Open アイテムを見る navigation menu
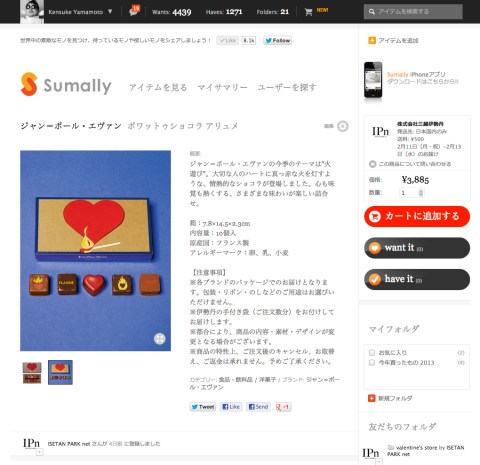 click(x=158, y=87)
